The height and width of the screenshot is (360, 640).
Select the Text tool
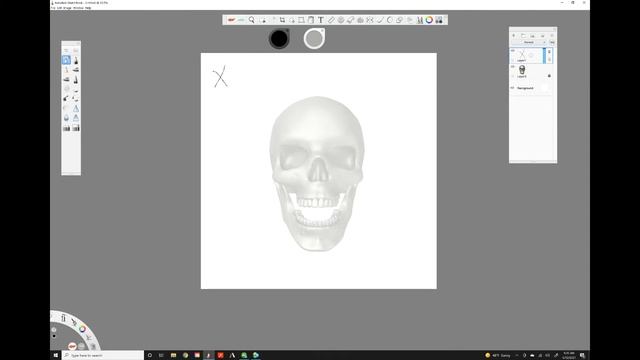click(321, 20)
